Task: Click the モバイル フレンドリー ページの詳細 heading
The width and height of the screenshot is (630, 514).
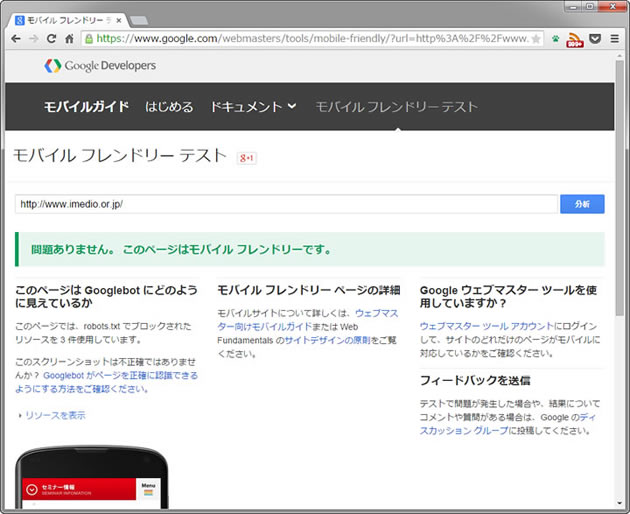Action: 309,290
